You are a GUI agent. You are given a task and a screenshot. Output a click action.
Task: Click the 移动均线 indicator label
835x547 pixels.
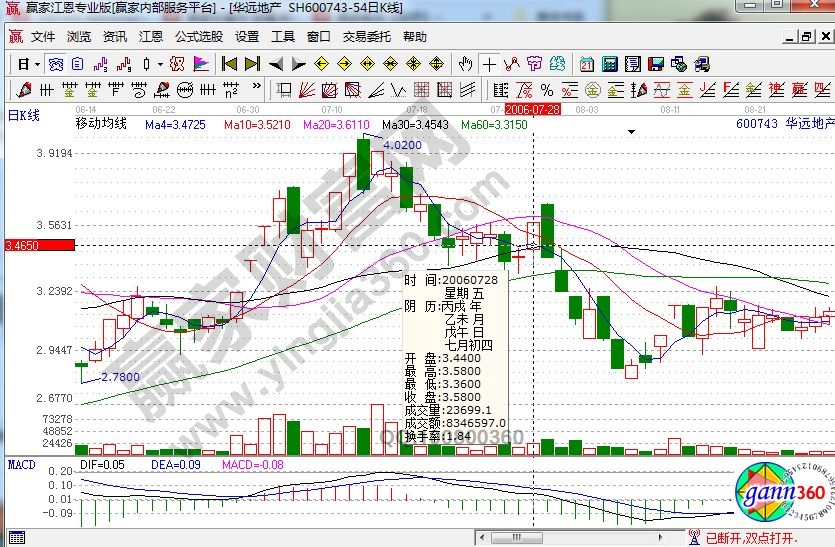101,125
